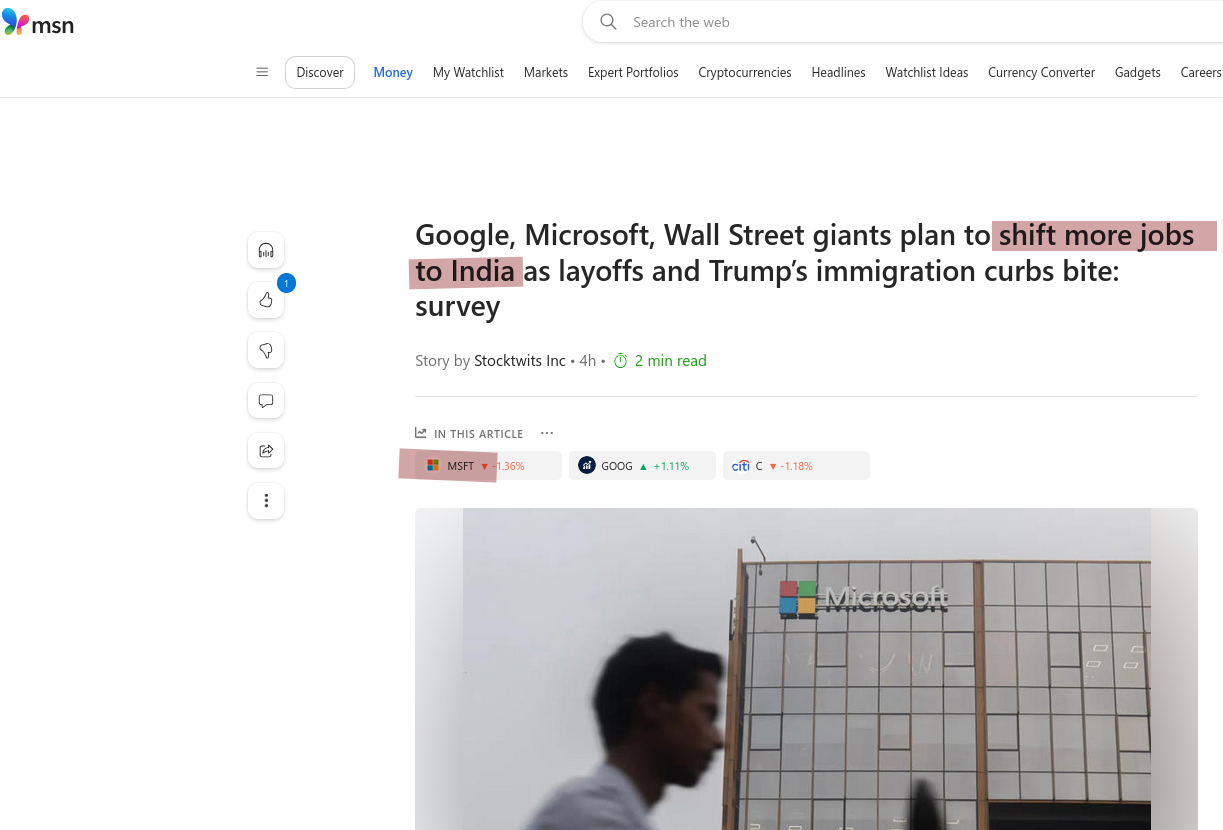1223x830 pixels.
Task: Open the vertical three-dot more options icon
Action: (265, 501)
